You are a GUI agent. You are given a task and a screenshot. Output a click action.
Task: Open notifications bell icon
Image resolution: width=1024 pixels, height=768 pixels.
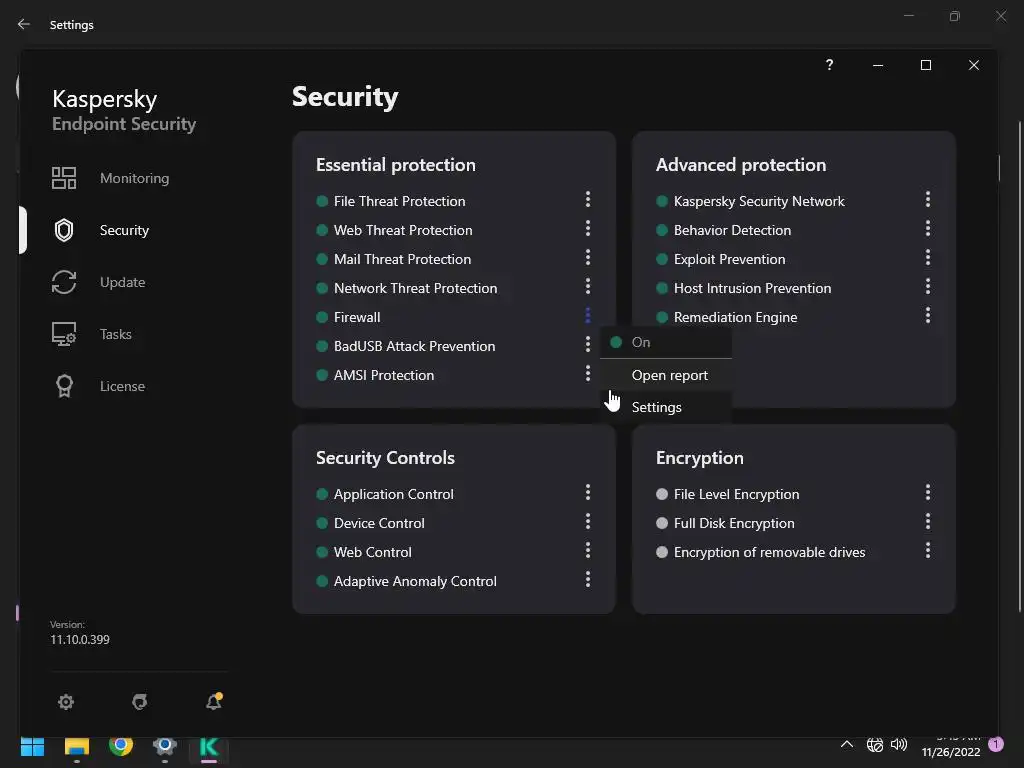point(214,701)
